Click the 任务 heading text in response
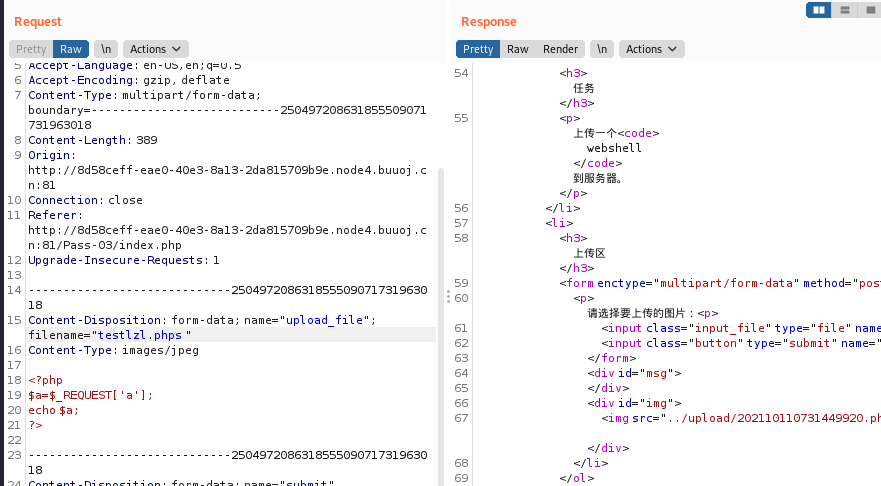Viewport: 881px width, 486px height. point(584,88)
